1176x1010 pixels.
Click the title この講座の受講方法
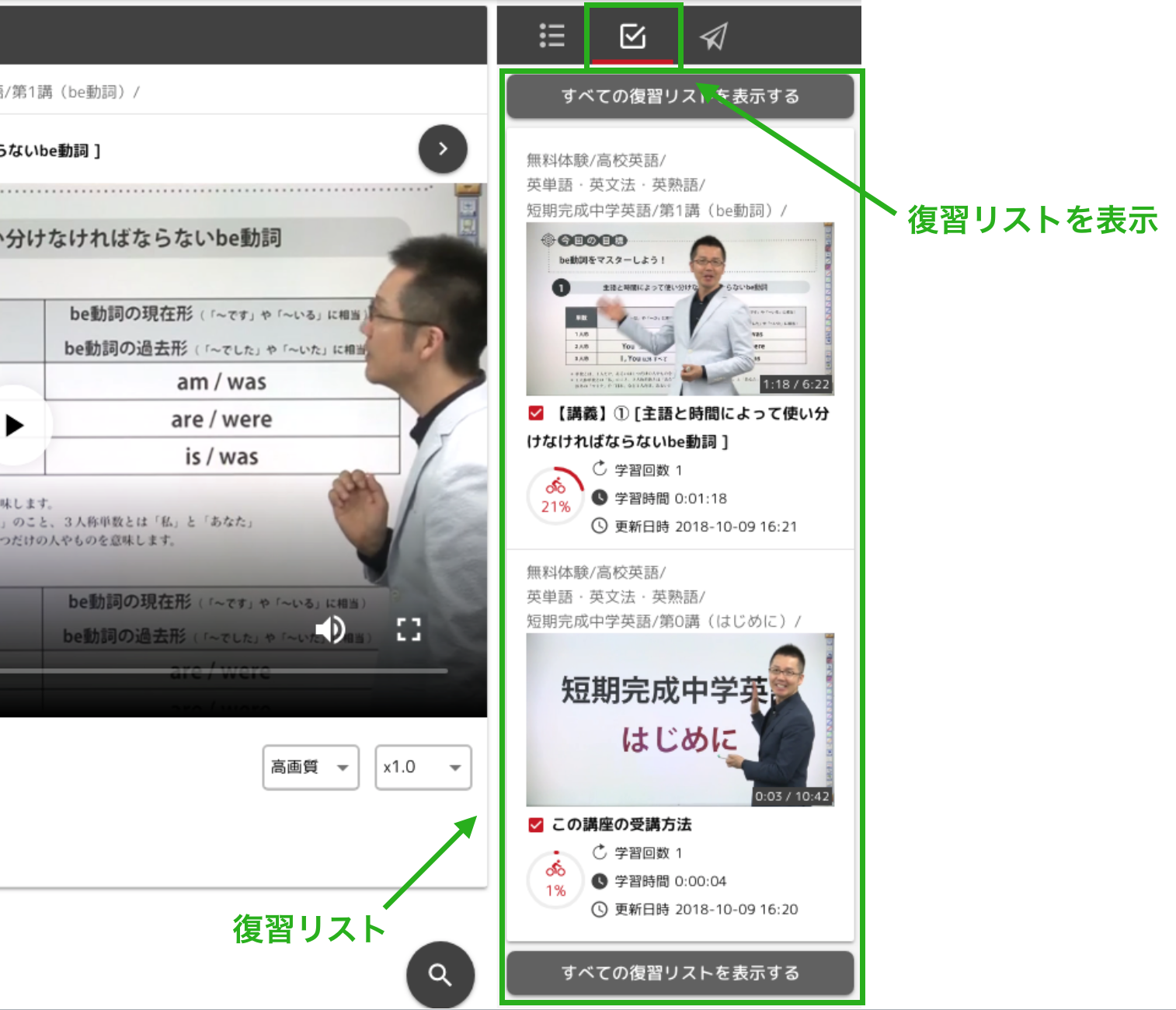point(621,825)
